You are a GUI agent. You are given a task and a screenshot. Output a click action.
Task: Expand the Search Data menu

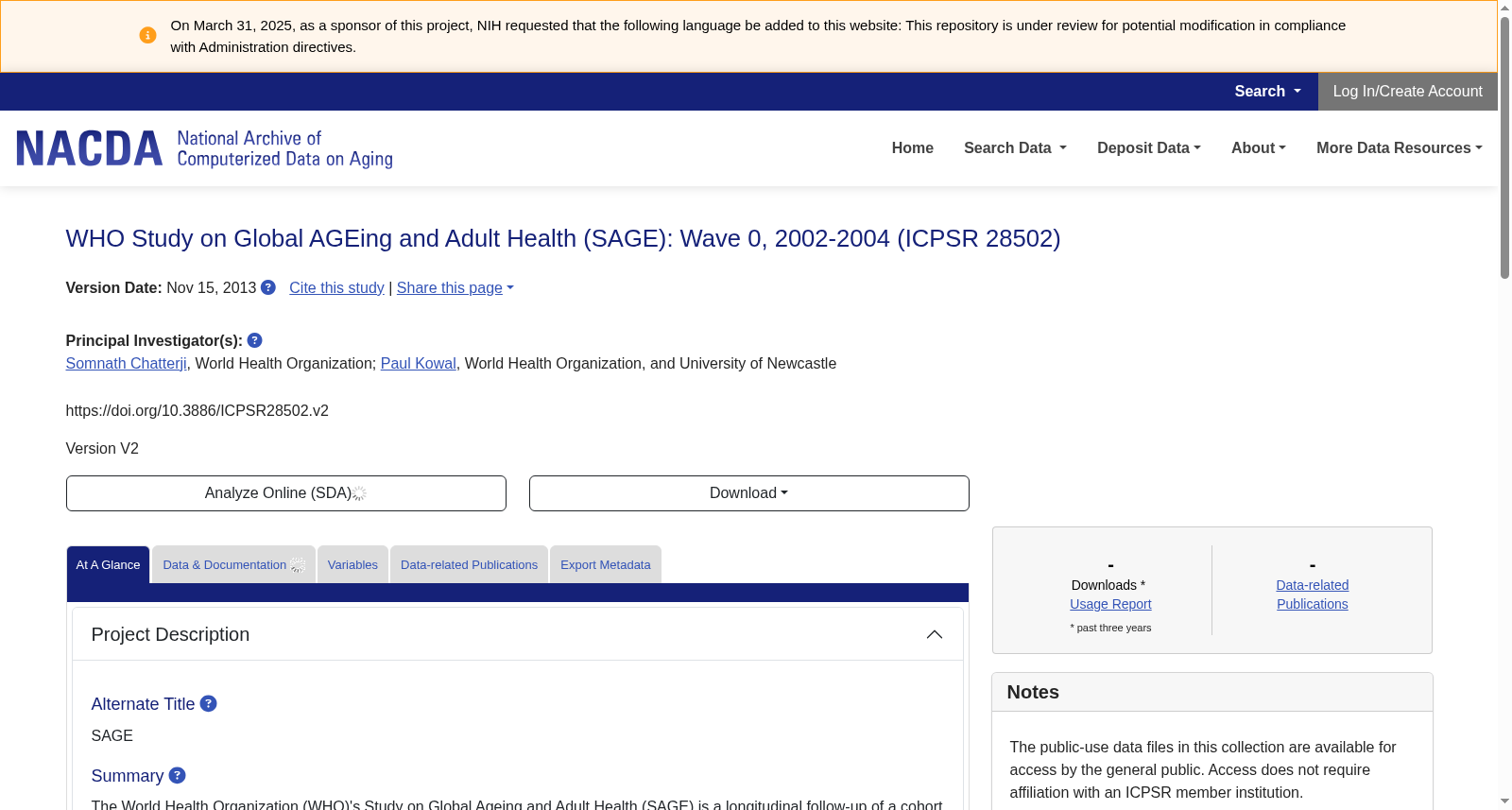(1015, 148)
